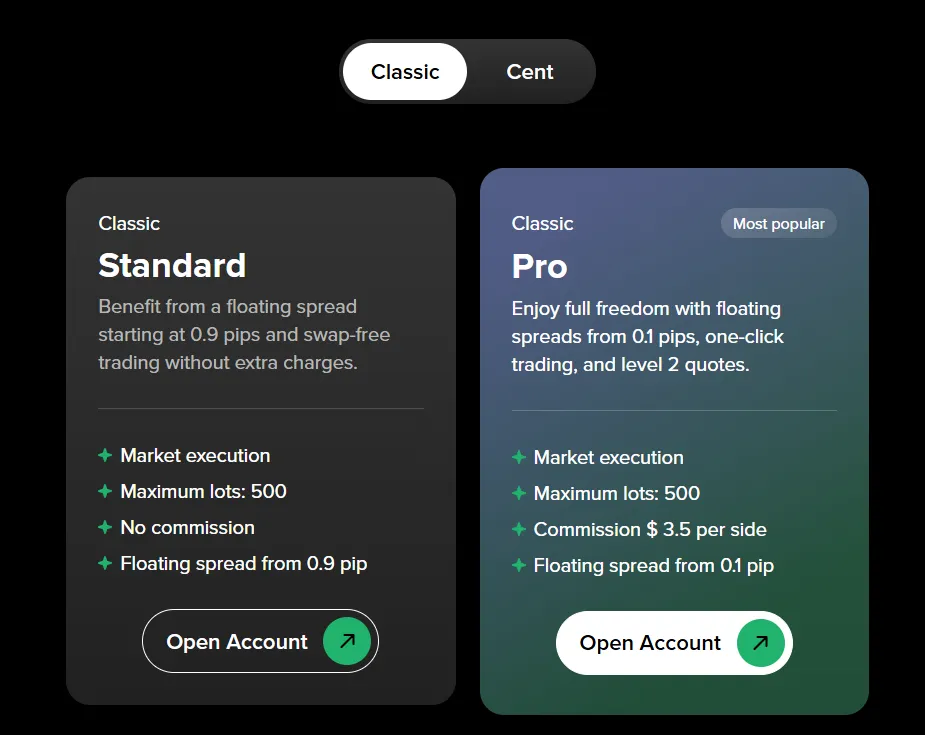925x735 pixels.
Task: Click sparkle icon beside Standard's Maximum lots: 500
Action: click(105, 491)
